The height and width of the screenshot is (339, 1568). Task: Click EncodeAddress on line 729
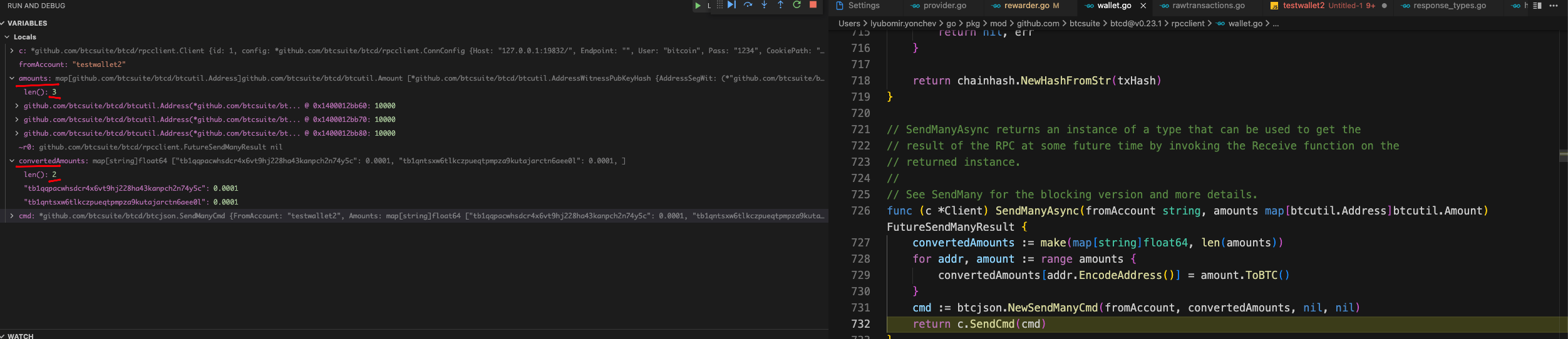pos(1120,275)
